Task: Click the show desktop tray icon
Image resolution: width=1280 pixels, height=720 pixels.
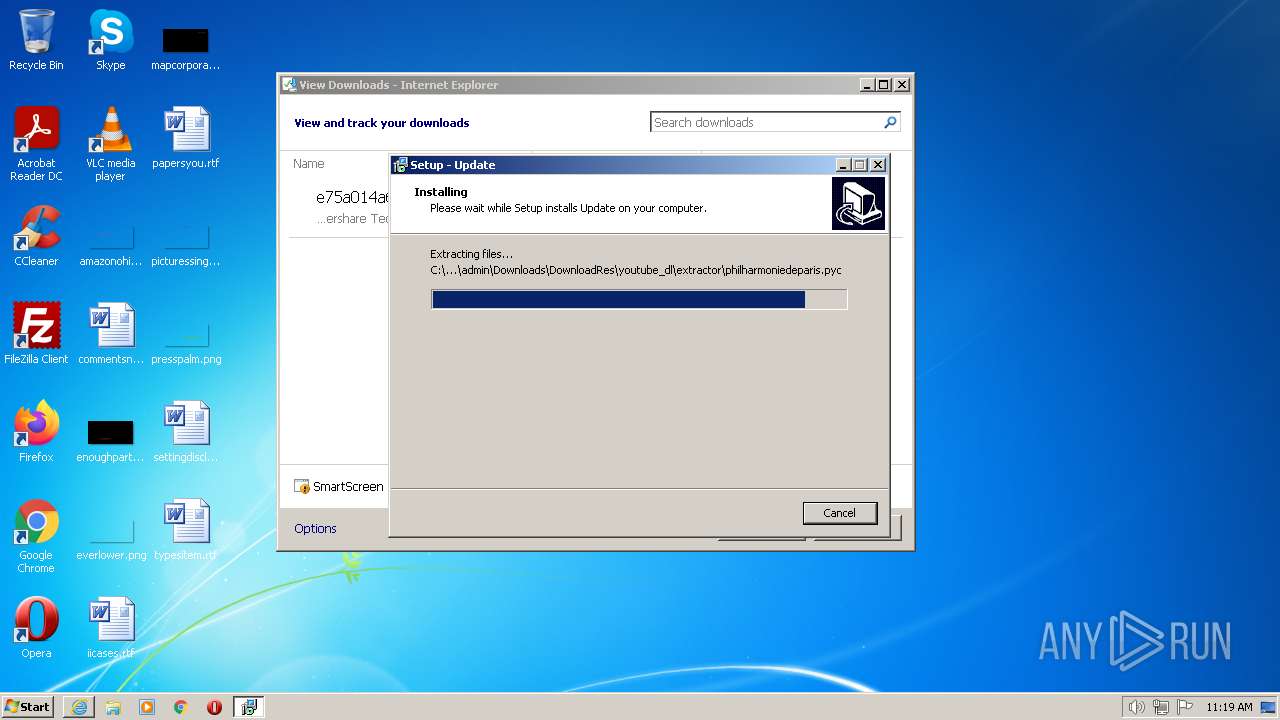Action: click(x=1270, y=707)
